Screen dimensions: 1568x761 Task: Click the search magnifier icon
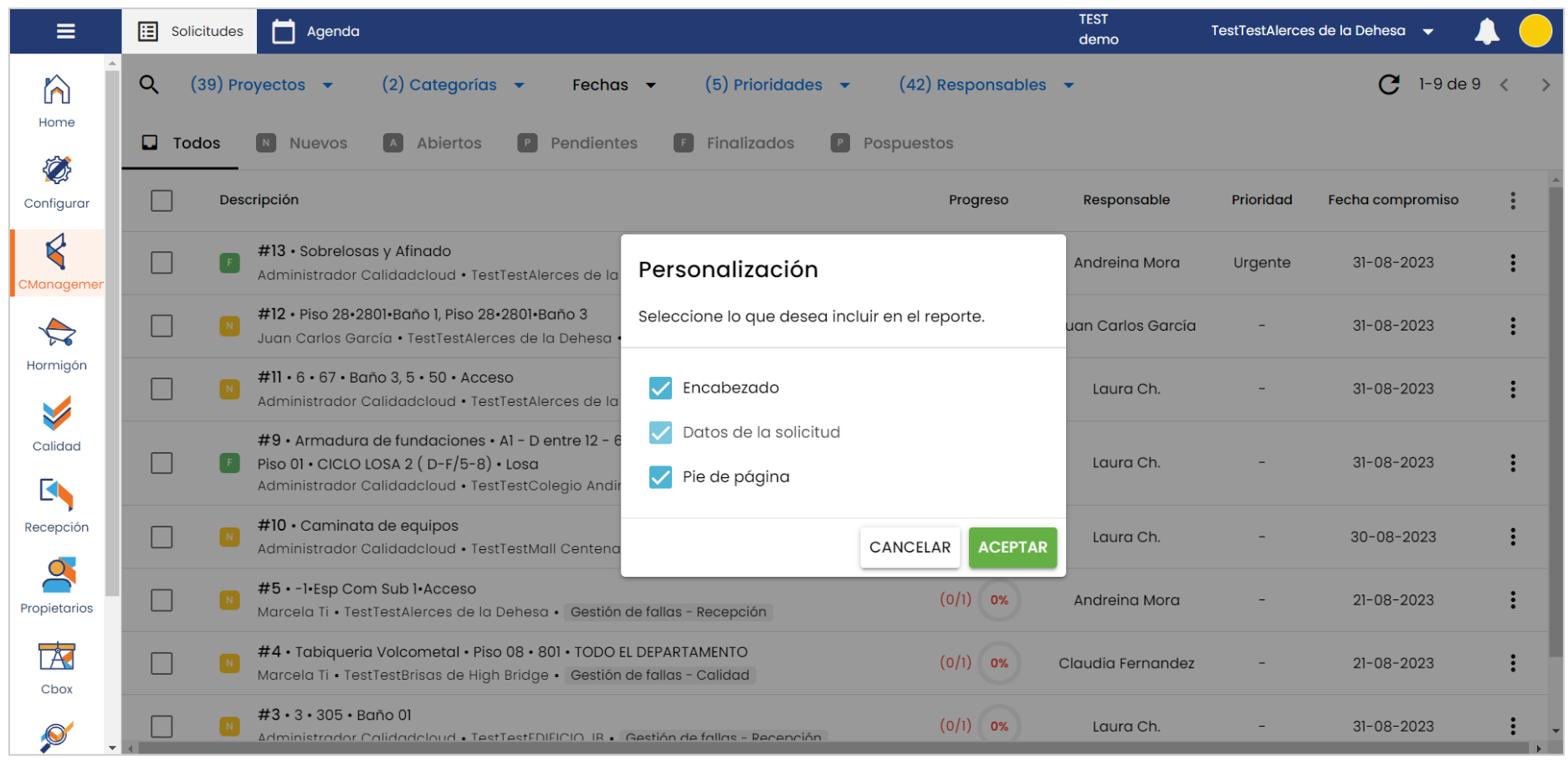click(149, 85)
